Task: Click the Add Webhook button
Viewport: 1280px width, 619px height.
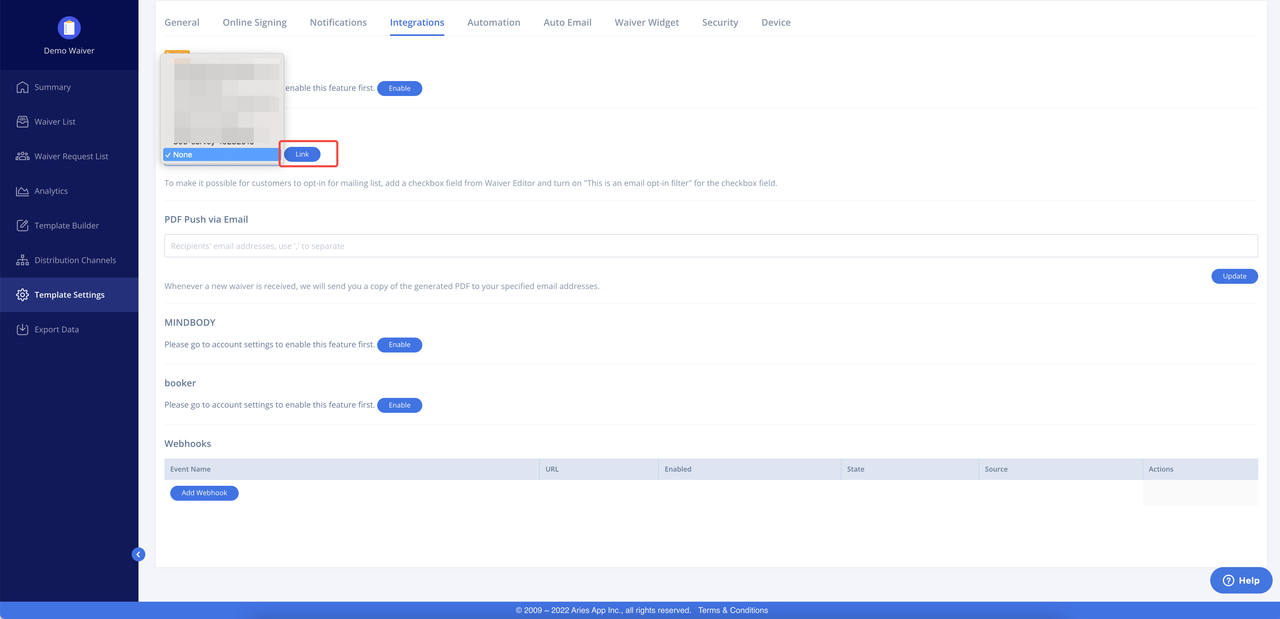Action: 204,493
